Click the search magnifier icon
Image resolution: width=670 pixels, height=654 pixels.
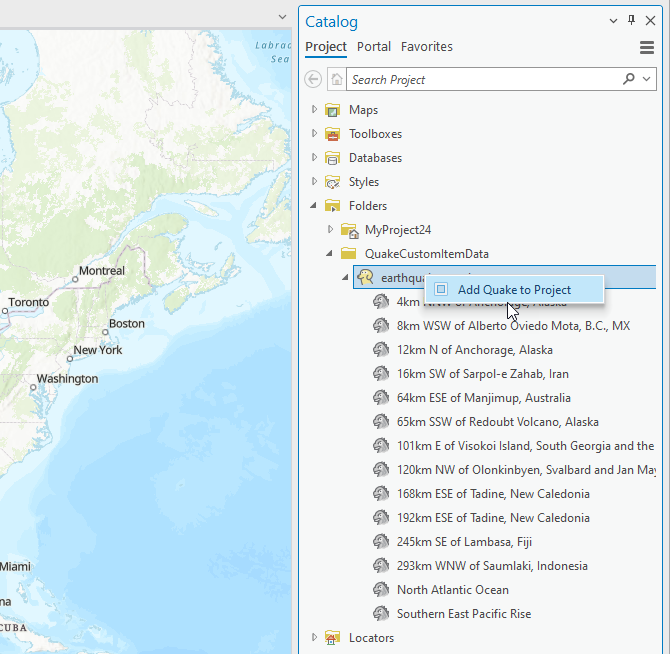pyautogui.click(x=629, y=79)
